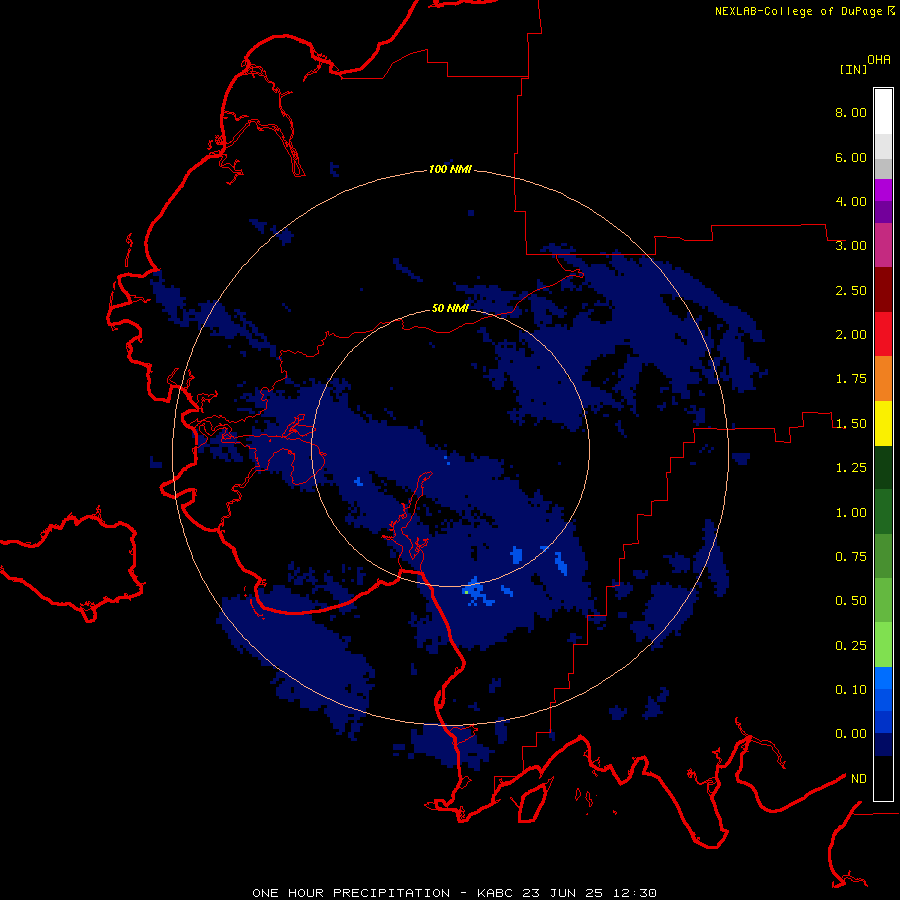Viewport: 900px width, 900px height.
Task: Click the 8.00 legend value
Action: coord(851,112)
